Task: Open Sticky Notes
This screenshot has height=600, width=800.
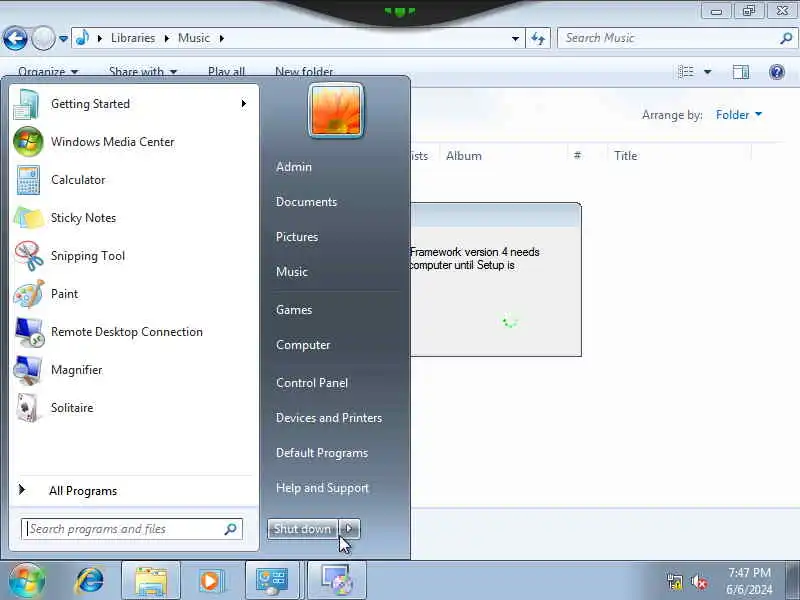Action: (x=132, y=218)
